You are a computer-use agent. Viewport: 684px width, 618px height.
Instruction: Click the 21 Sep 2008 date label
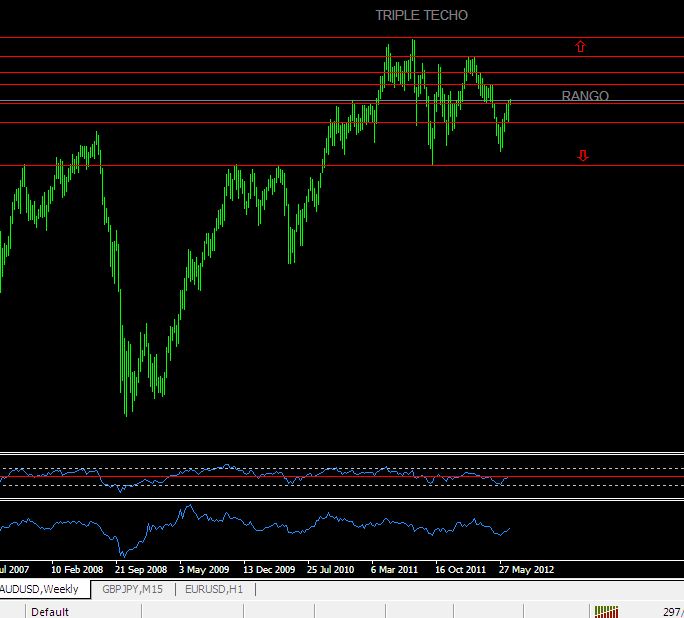(x=141, y=569)
